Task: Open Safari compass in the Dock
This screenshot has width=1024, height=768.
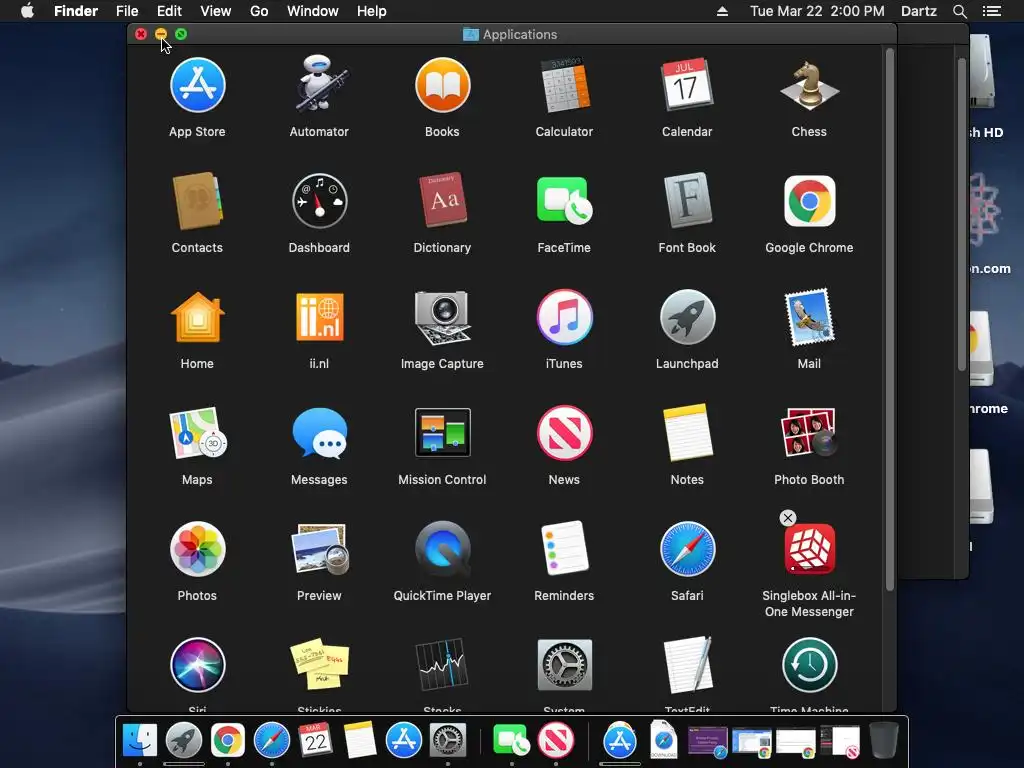Action: point(272,741)
